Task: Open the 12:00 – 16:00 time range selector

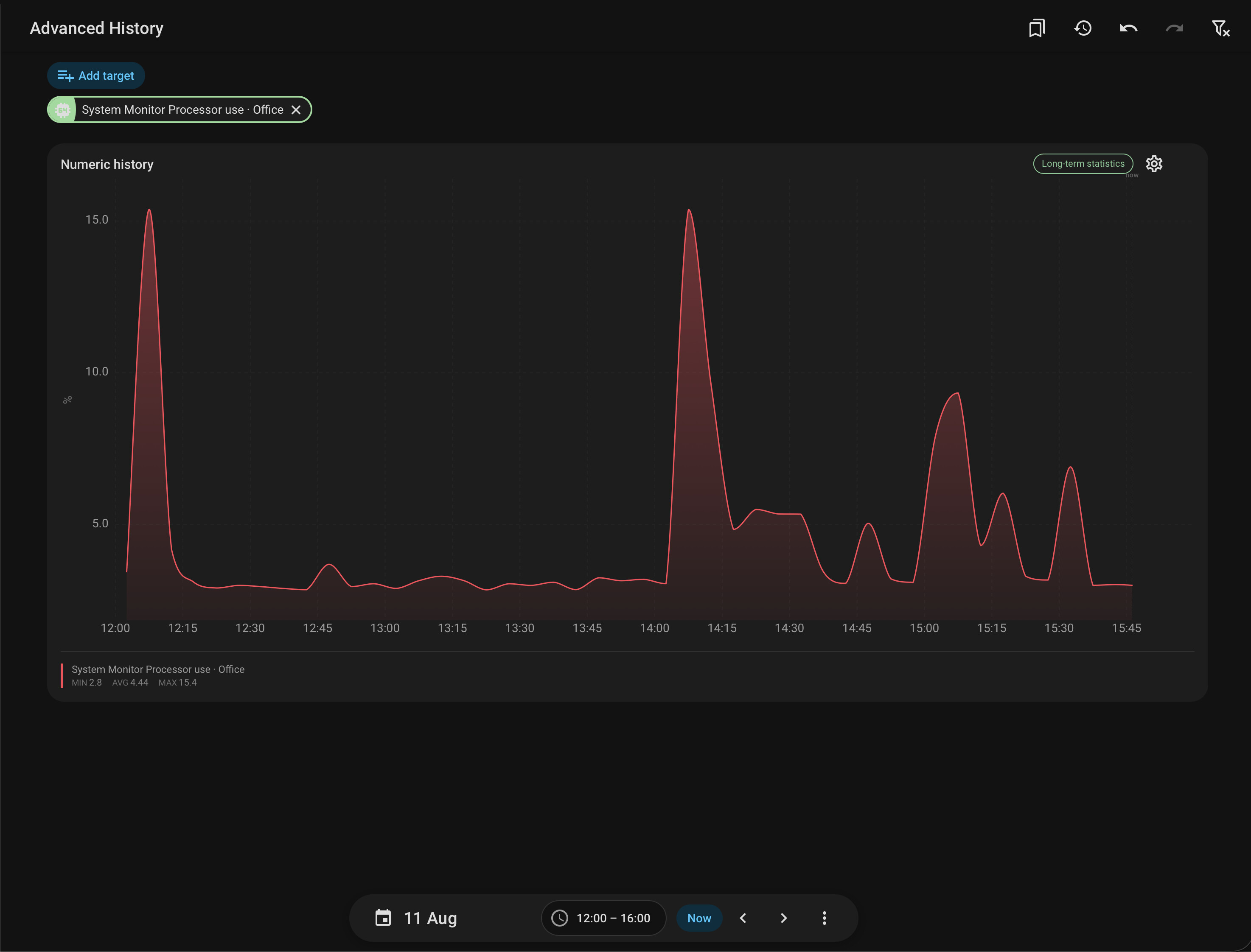Action: click(x=604, y=918)
